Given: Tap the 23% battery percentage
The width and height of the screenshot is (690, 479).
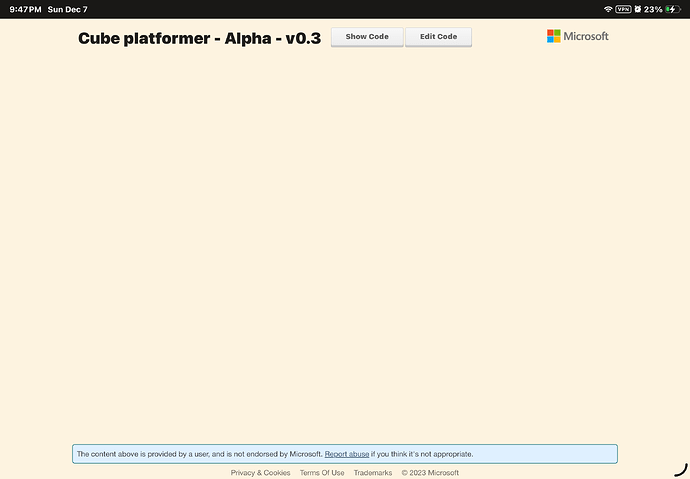Looking at the screenshot, I should pos(653,9).
